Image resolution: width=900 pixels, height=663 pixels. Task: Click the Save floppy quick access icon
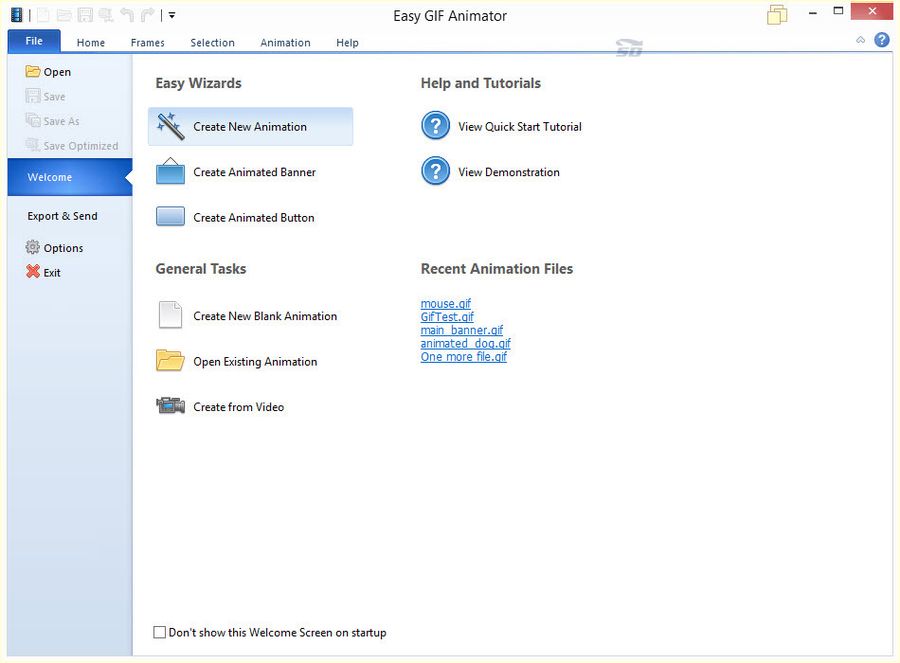85,15
